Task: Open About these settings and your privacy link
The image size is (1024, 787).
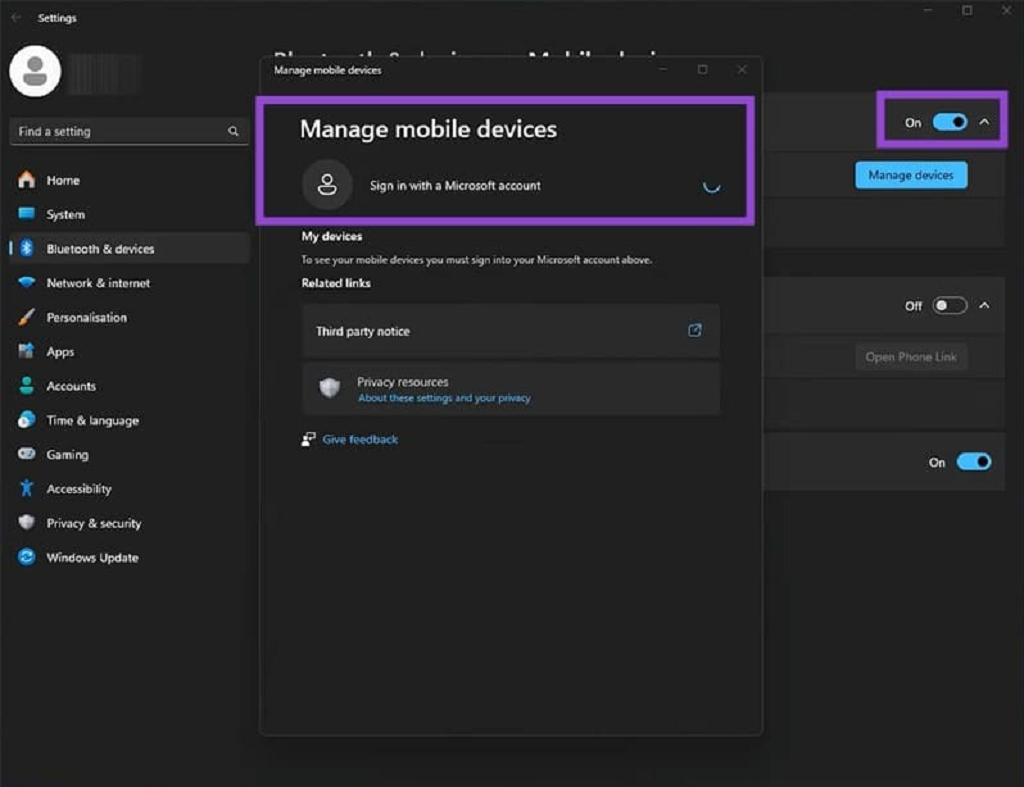Action: [x=444, y=398]
